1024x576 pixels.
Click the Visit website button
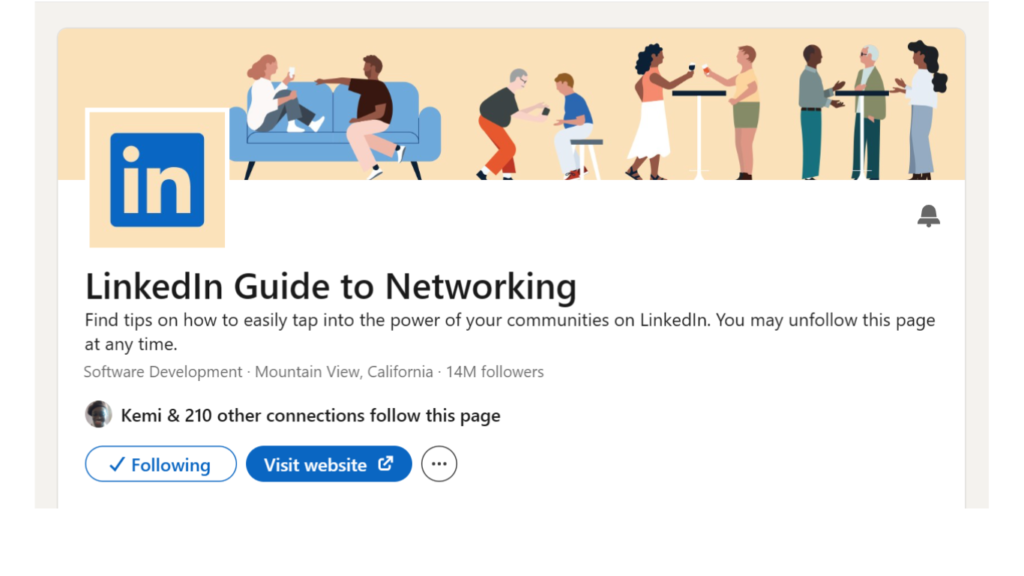[x=328, y=463]
